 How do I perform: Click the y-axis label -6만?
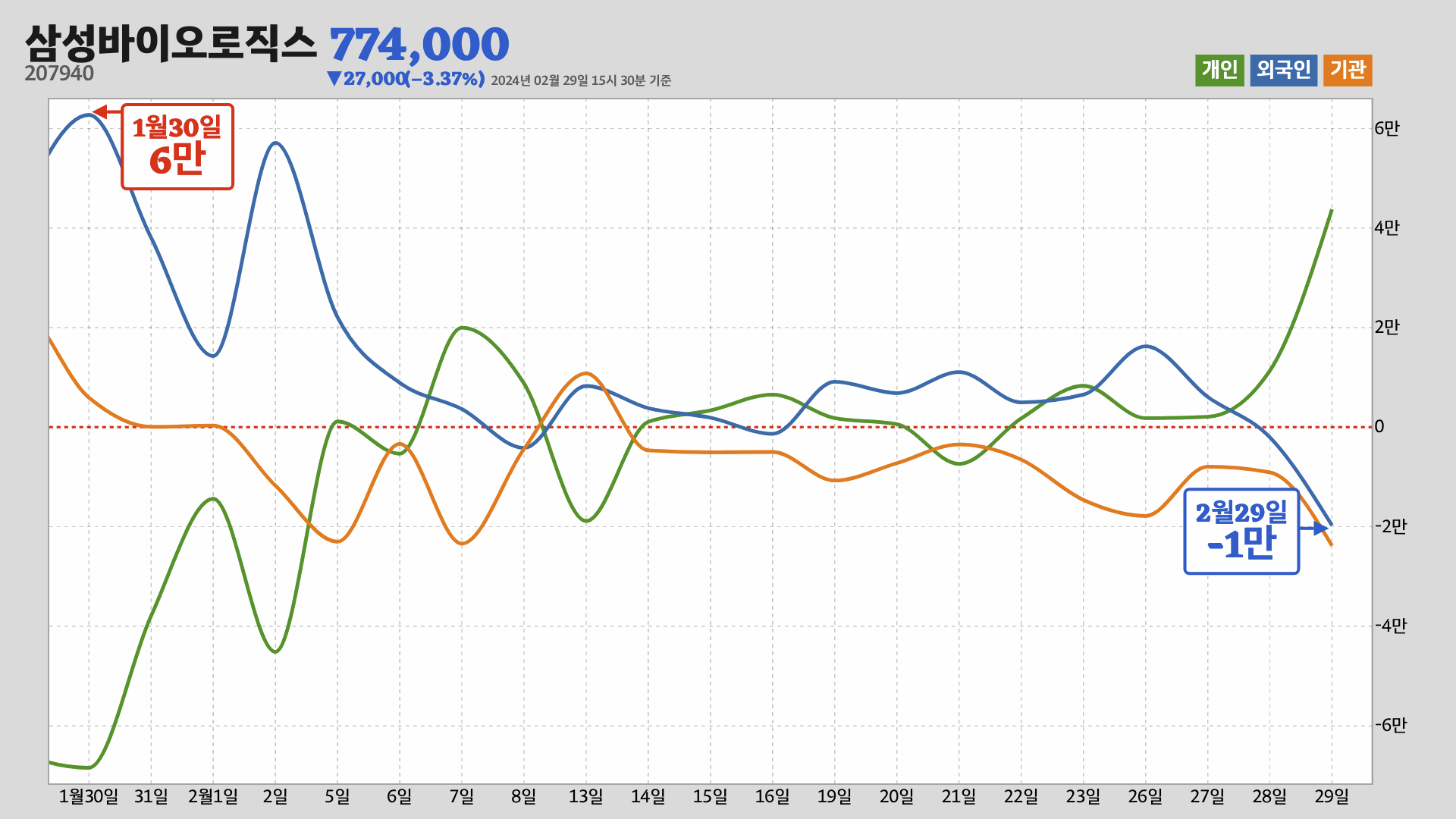coord(1391,725)
